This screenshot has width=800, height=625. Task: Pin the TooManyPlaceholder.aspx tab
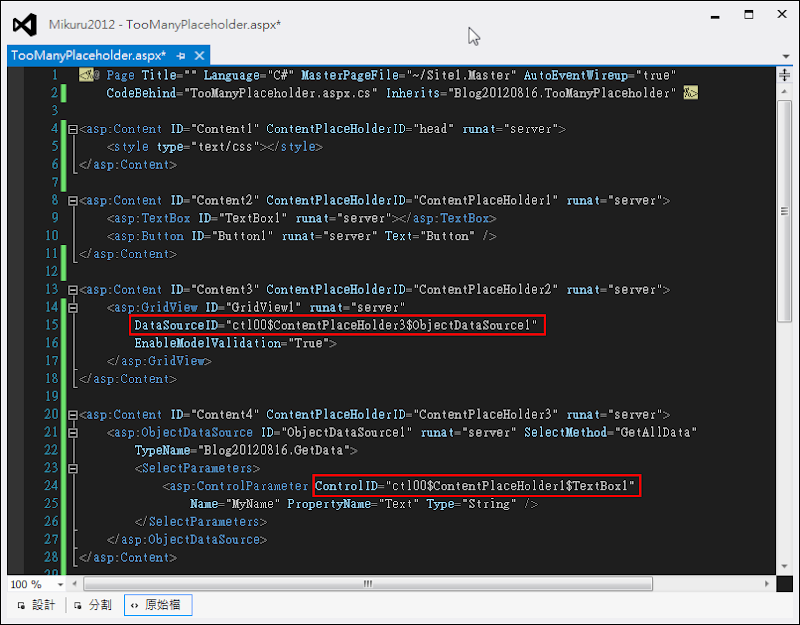[181, 56]
